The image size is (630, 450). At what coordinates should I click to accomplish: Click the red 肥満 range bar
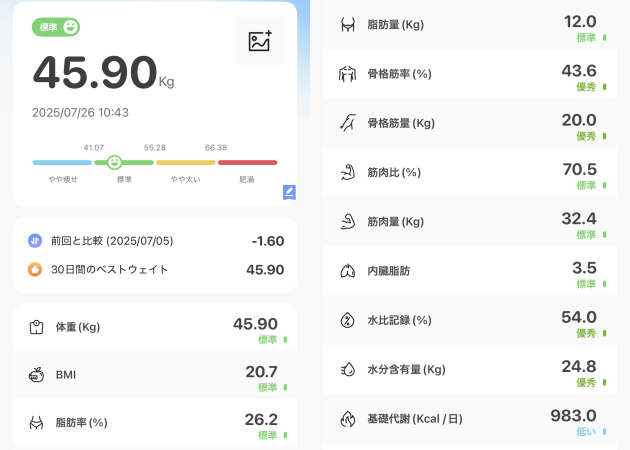click(247, 162)
